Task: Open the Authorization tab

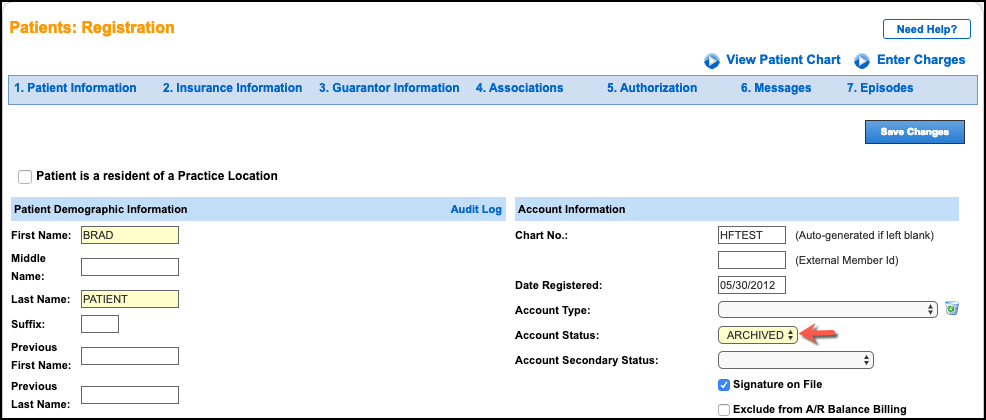Action: click(652, 88)
